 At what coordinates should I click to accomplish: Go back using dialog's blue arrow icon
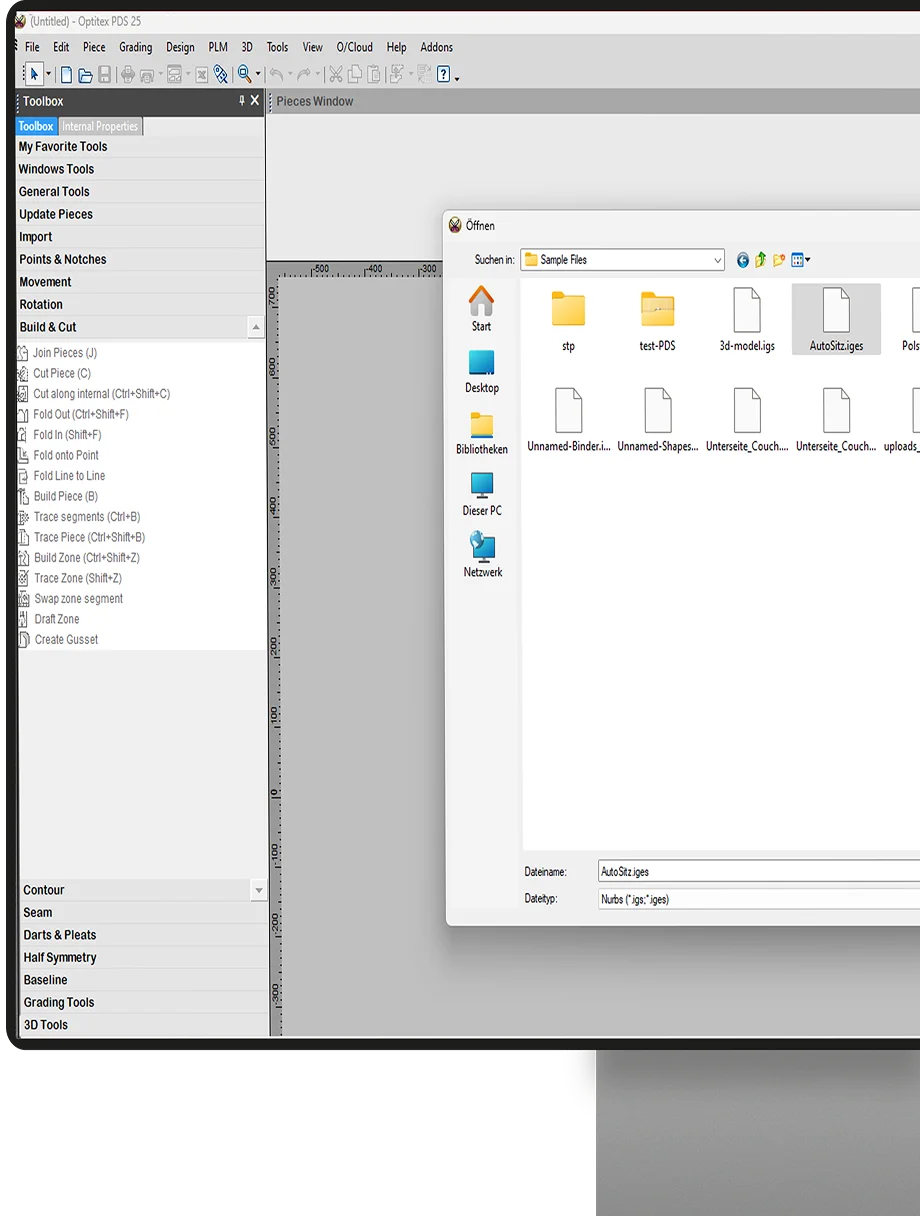[742, 260]
